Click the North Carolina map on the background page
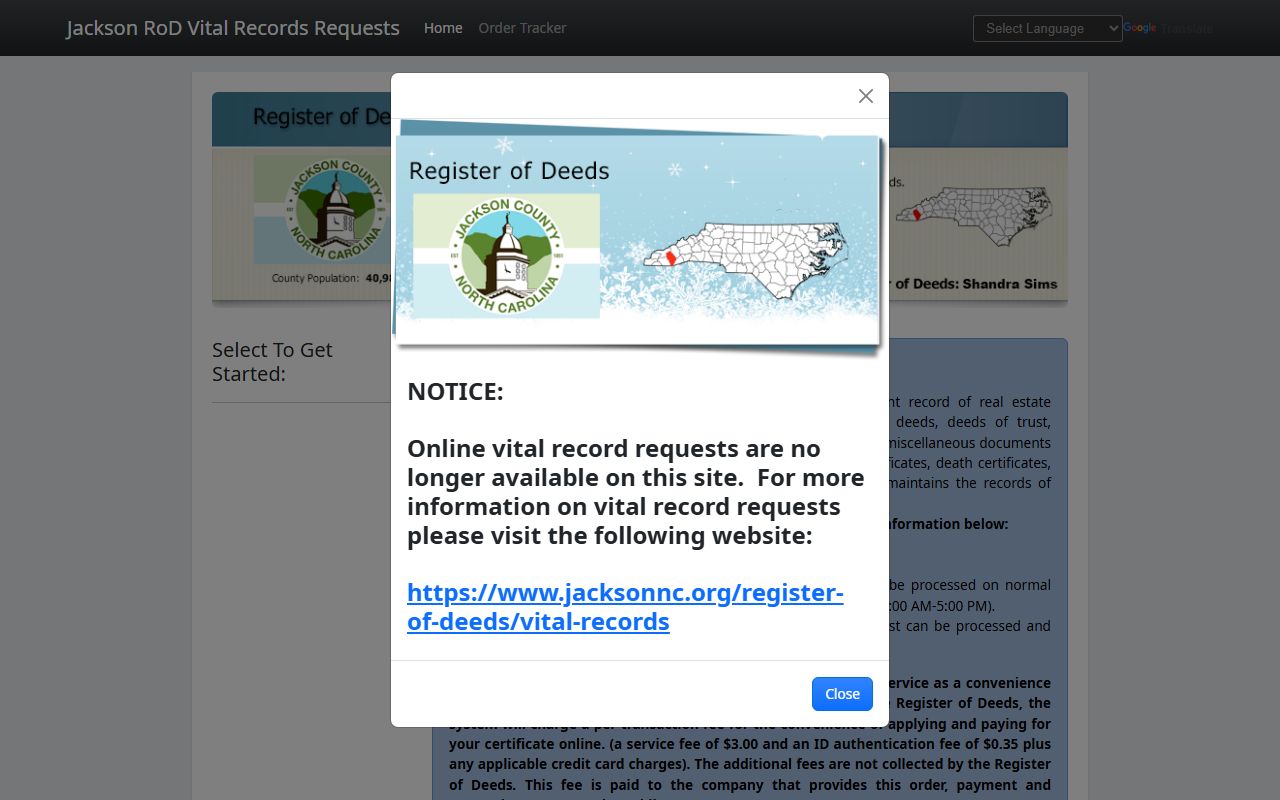The width and height of the screenshot is (1280, 800). [973, 217]
